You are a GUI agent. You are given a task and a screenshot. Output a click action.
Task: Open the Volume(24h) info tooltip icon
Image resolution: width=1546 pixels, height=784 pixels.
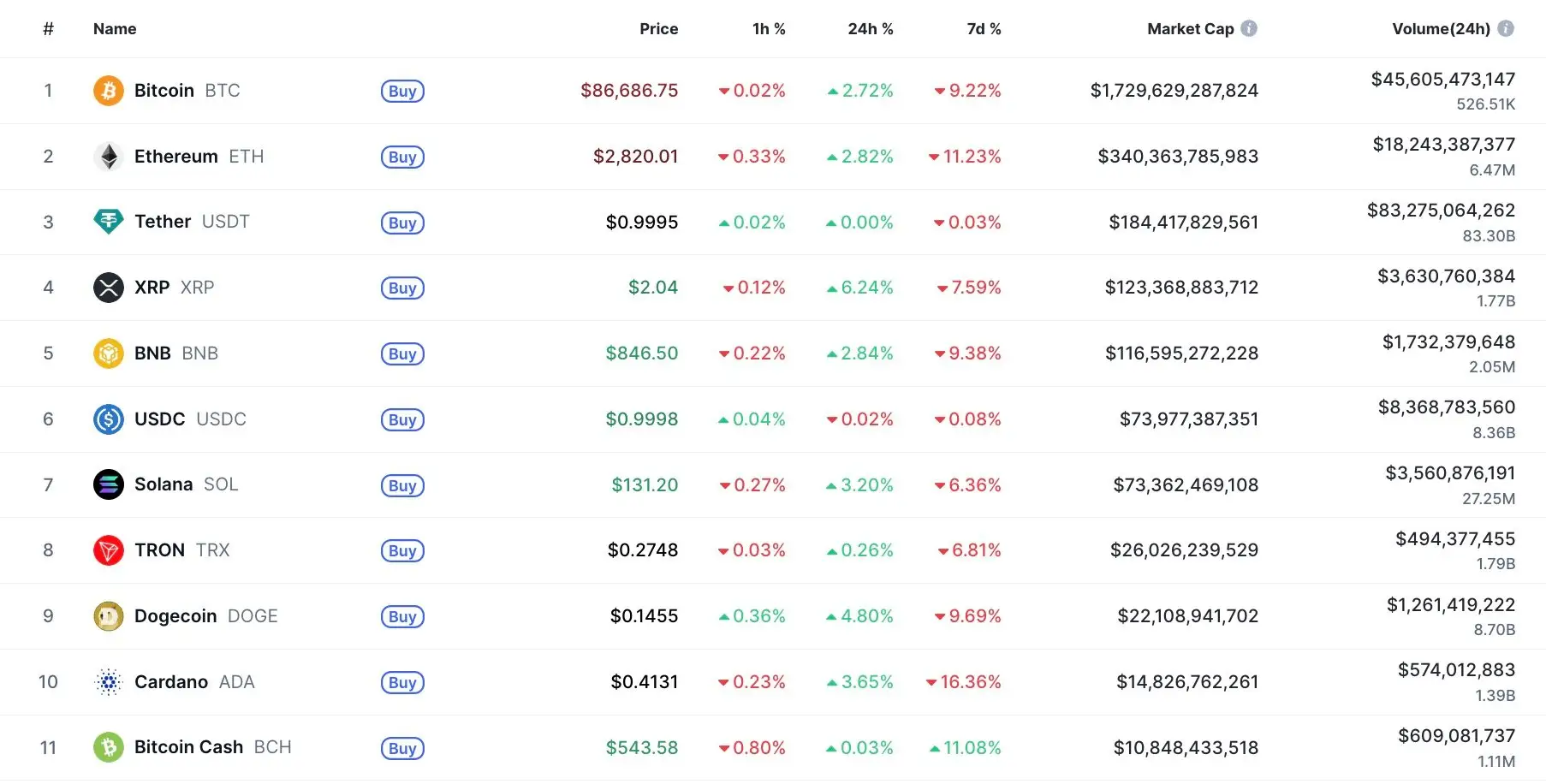tap(1507, 27)
